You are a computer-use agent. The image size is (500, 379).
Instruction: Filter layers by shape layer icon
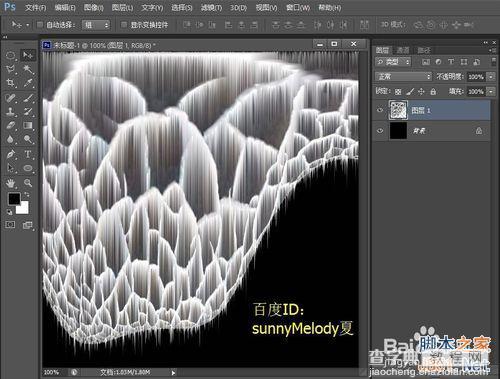click(464, 62)
